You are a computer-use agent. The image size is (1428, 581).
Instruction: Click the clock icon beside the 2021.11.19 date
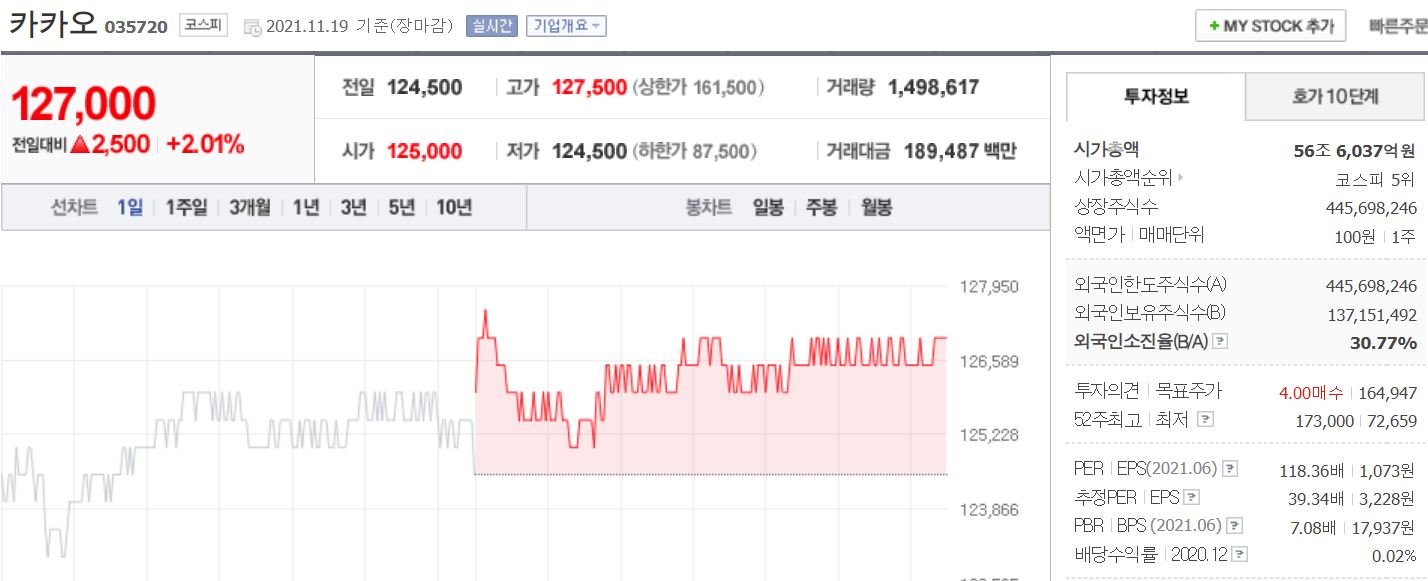tap(253, 27)
